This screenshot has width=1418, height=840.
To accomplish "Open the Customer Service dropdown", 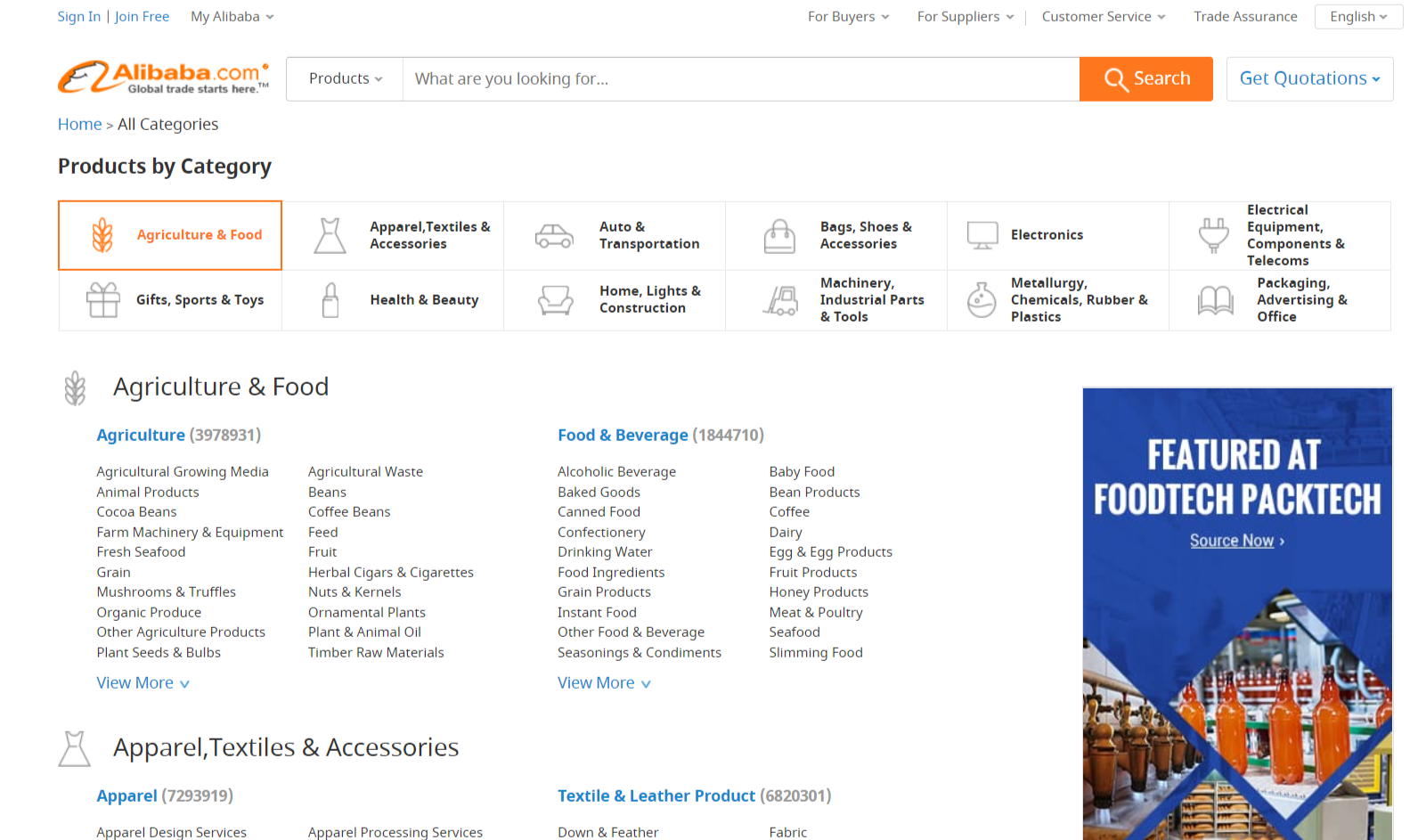I will click(x=1104, y=17).
